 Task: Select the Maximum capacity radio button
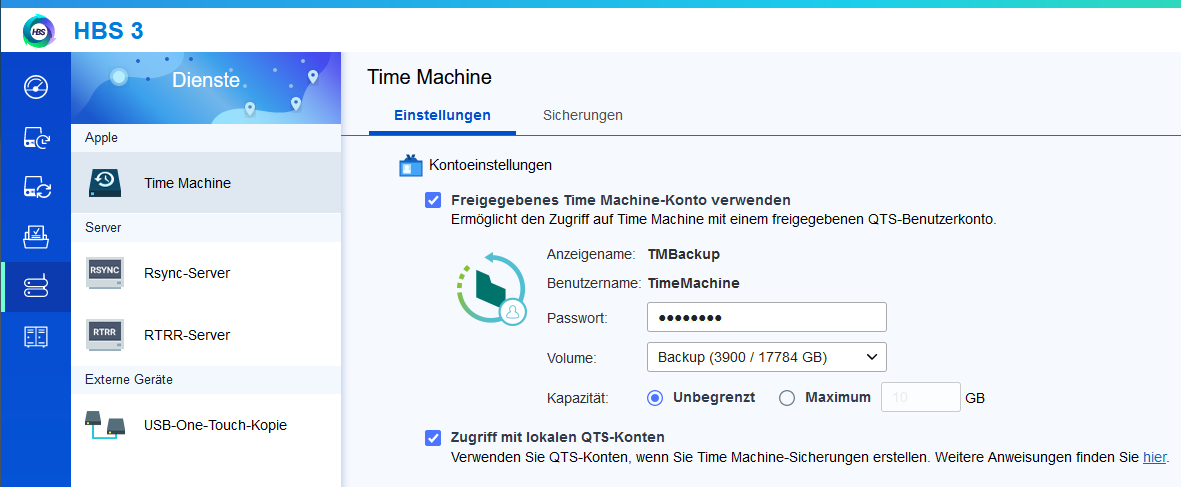(787, 397)
